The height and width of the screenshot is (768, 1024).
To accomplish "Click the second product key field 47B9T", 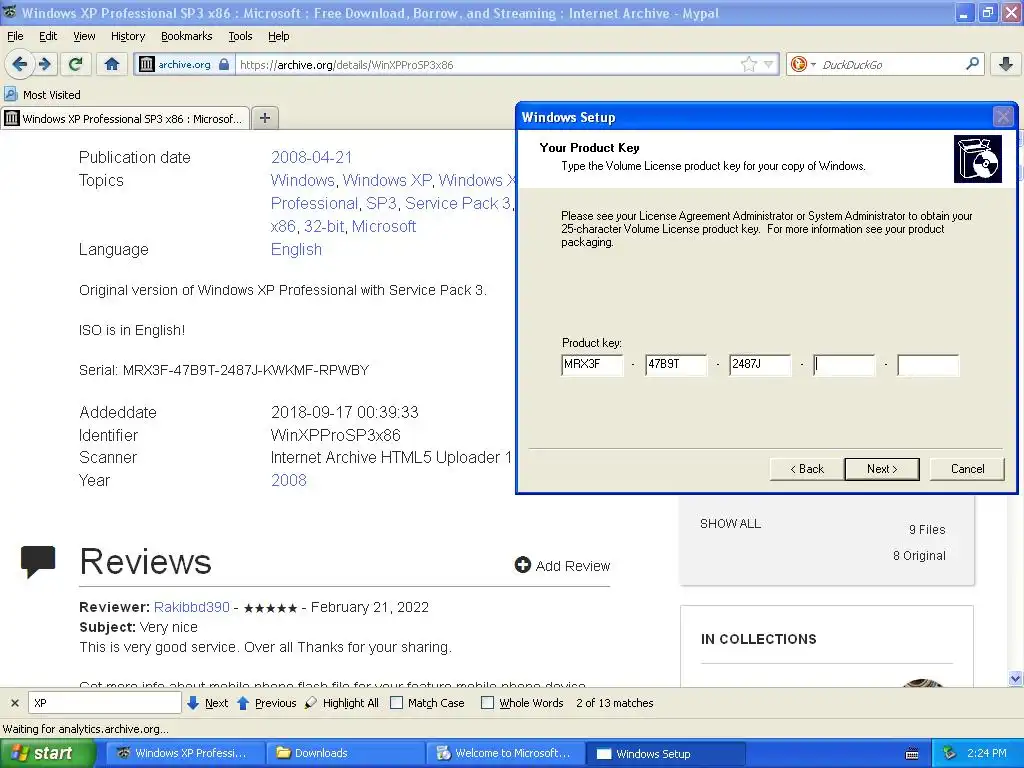I will tap(676, 364).
